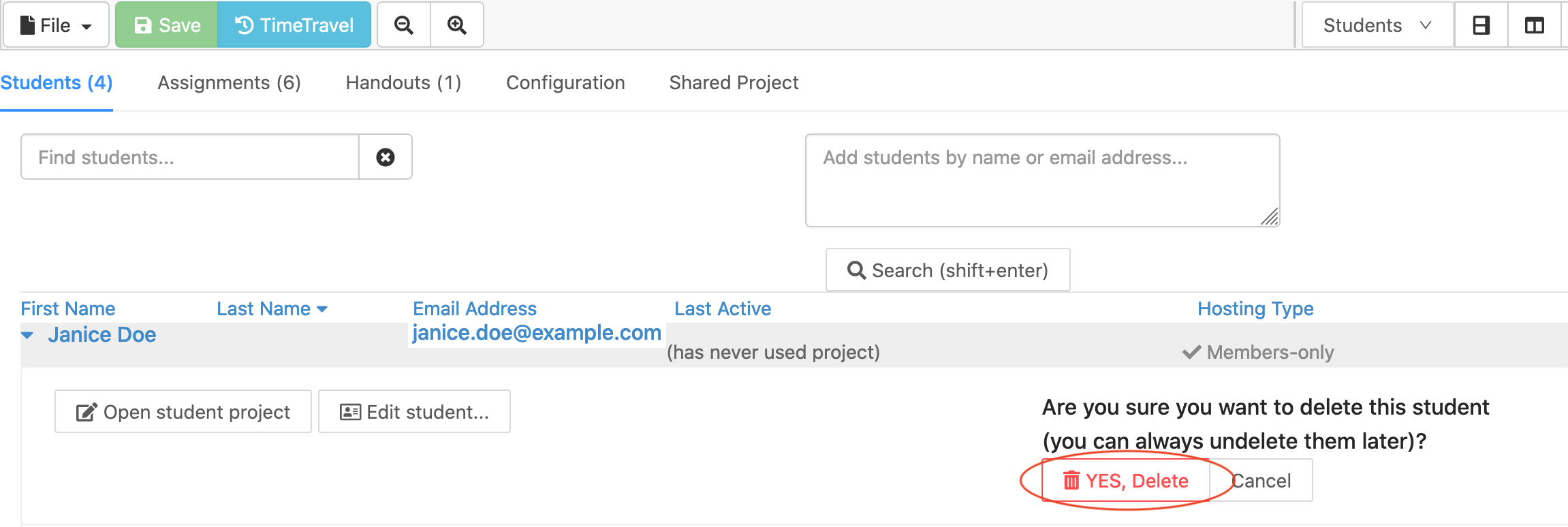1568x527 pixels.
Task: Click the zoom out magnifier icon
Action: click(404, 25)
